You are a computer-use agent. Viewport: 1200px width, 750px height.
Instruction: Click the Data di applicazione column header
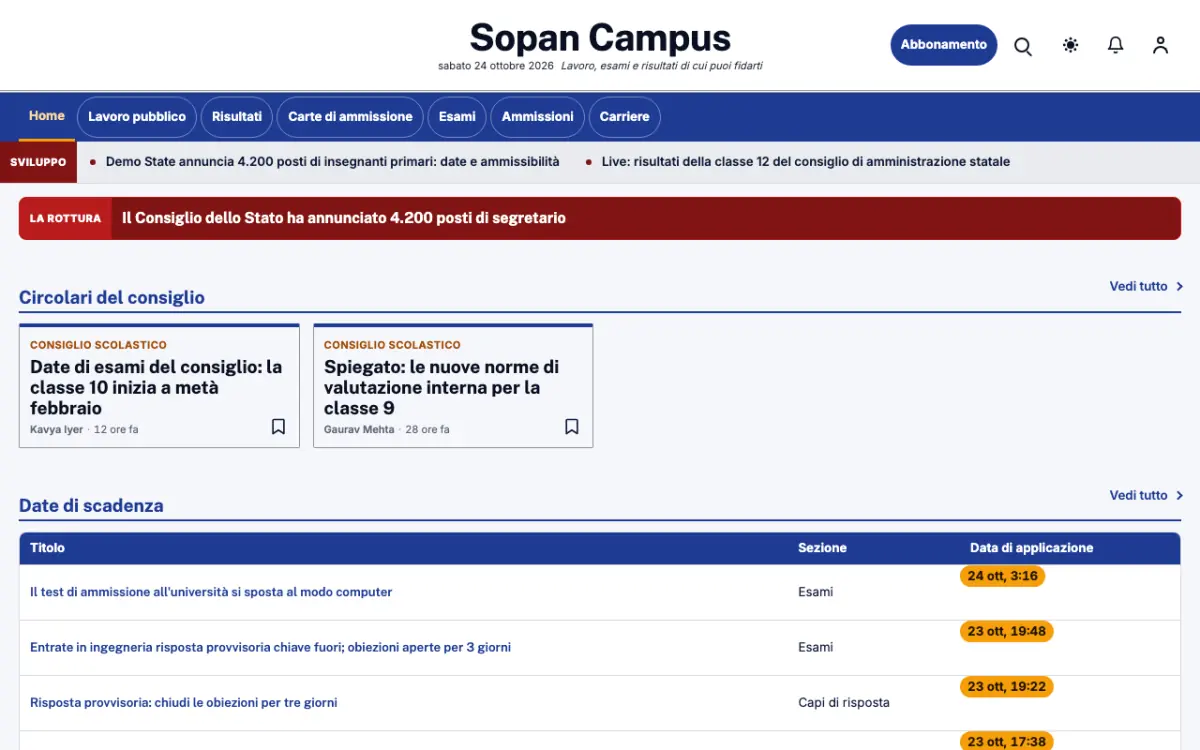point(1031,548)
